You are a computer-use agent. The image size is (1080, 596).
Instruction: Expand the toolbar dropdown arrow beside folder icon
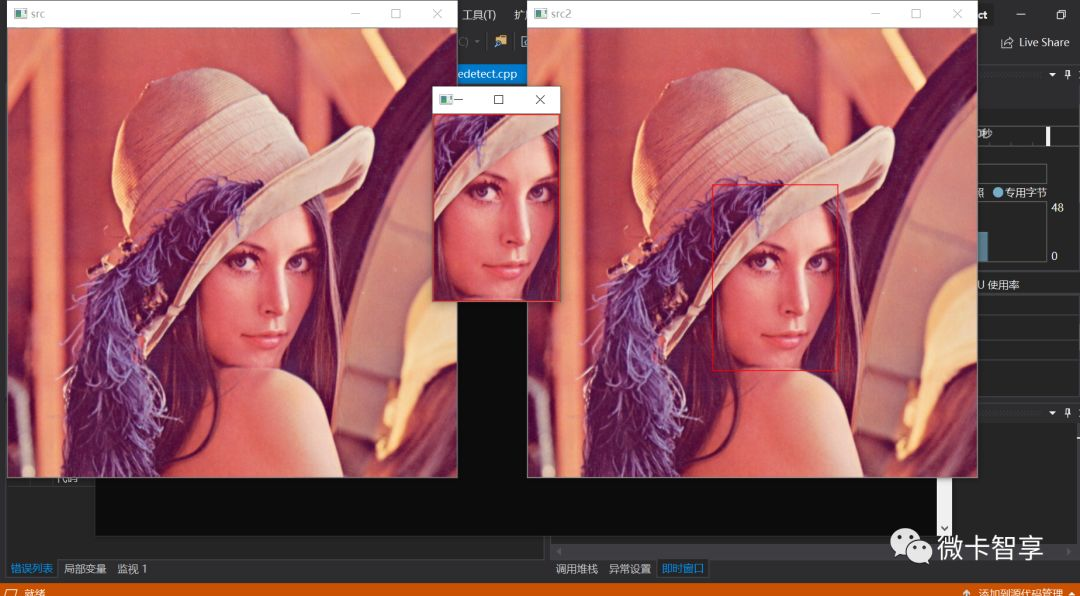(477, 41)
